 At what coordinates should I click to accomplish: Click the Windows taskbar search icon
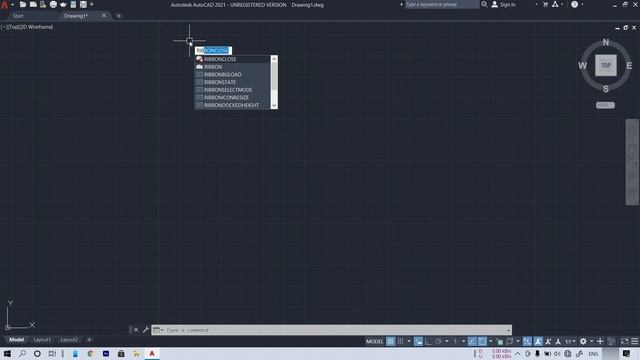pyautogui.click(x=22, y=353)
